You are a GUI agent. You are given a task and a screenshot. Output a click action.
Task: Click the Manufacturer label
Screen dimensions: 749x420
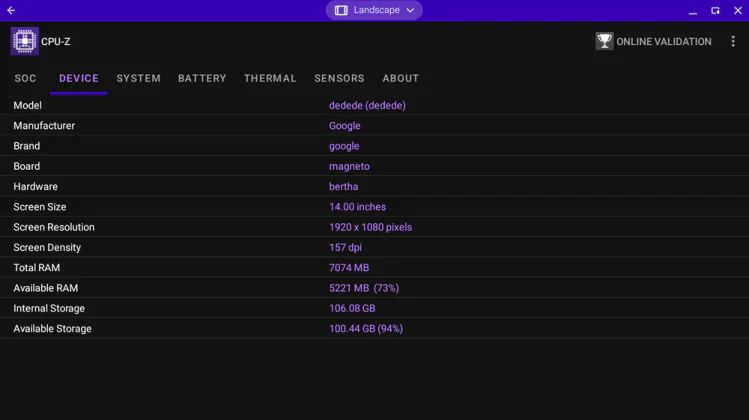pos(44,126)
